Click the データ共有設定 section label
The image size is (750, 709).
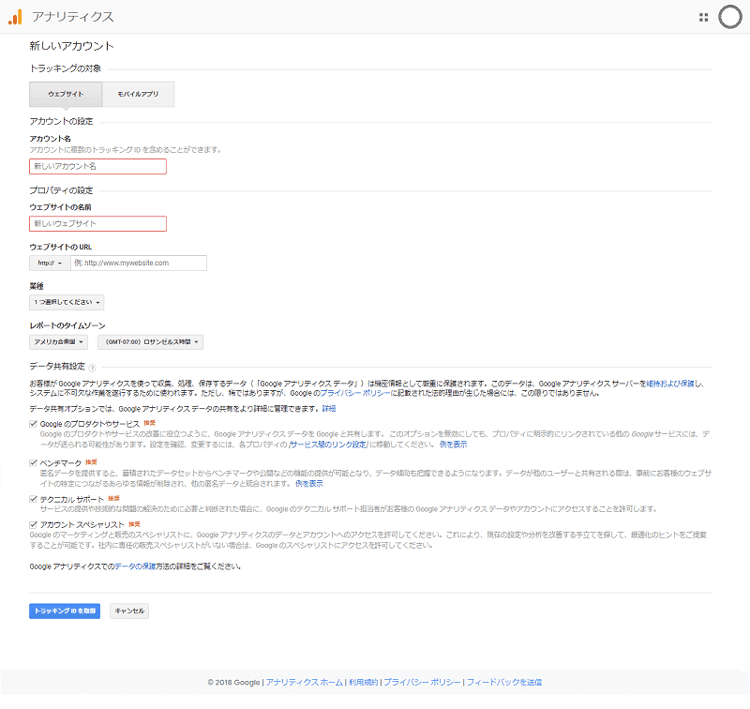tap(57, 366)
